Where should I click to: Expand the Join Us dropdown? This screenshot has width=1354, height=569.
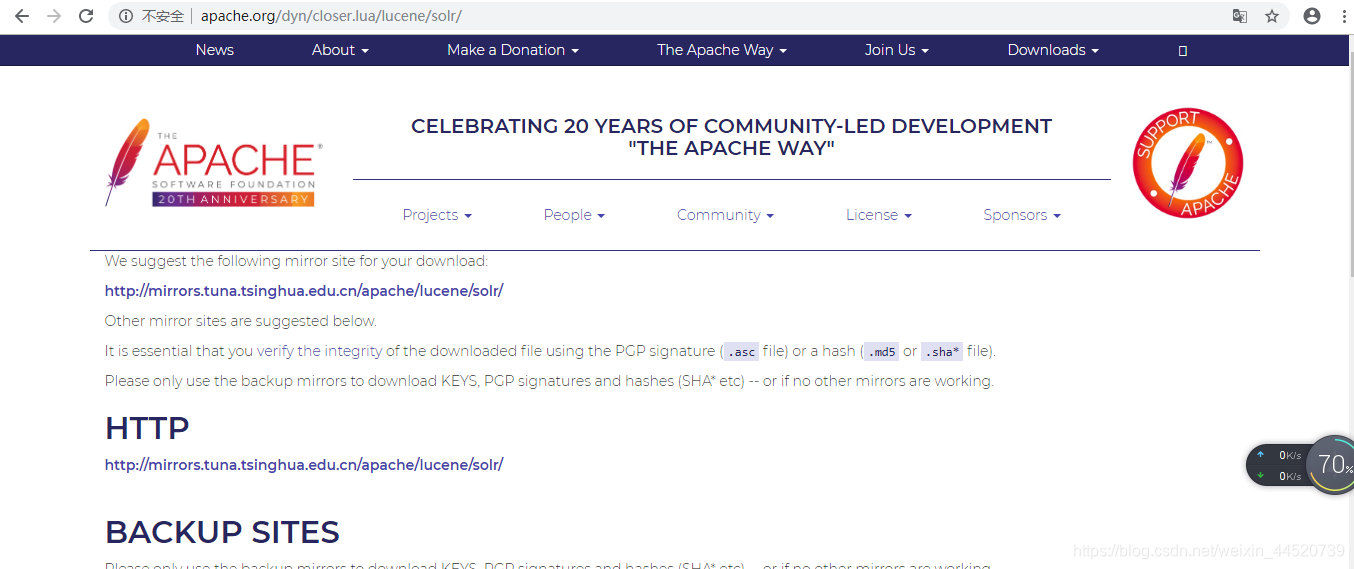[x=897, y=50]
